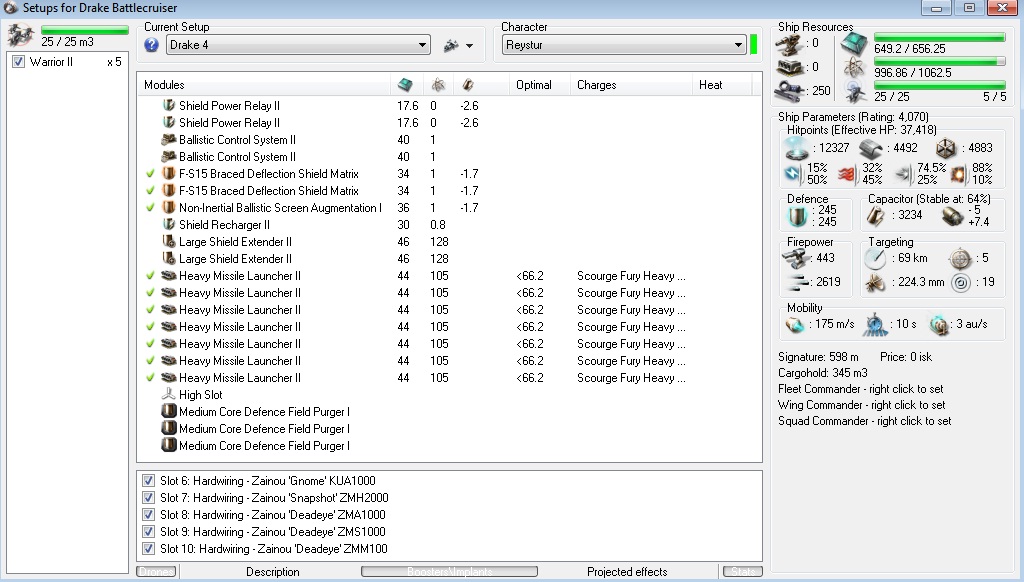Viewport: 1024px width, 582px height.
Task: Click the Firepower DPS icon showing 443
Action: 795,258
